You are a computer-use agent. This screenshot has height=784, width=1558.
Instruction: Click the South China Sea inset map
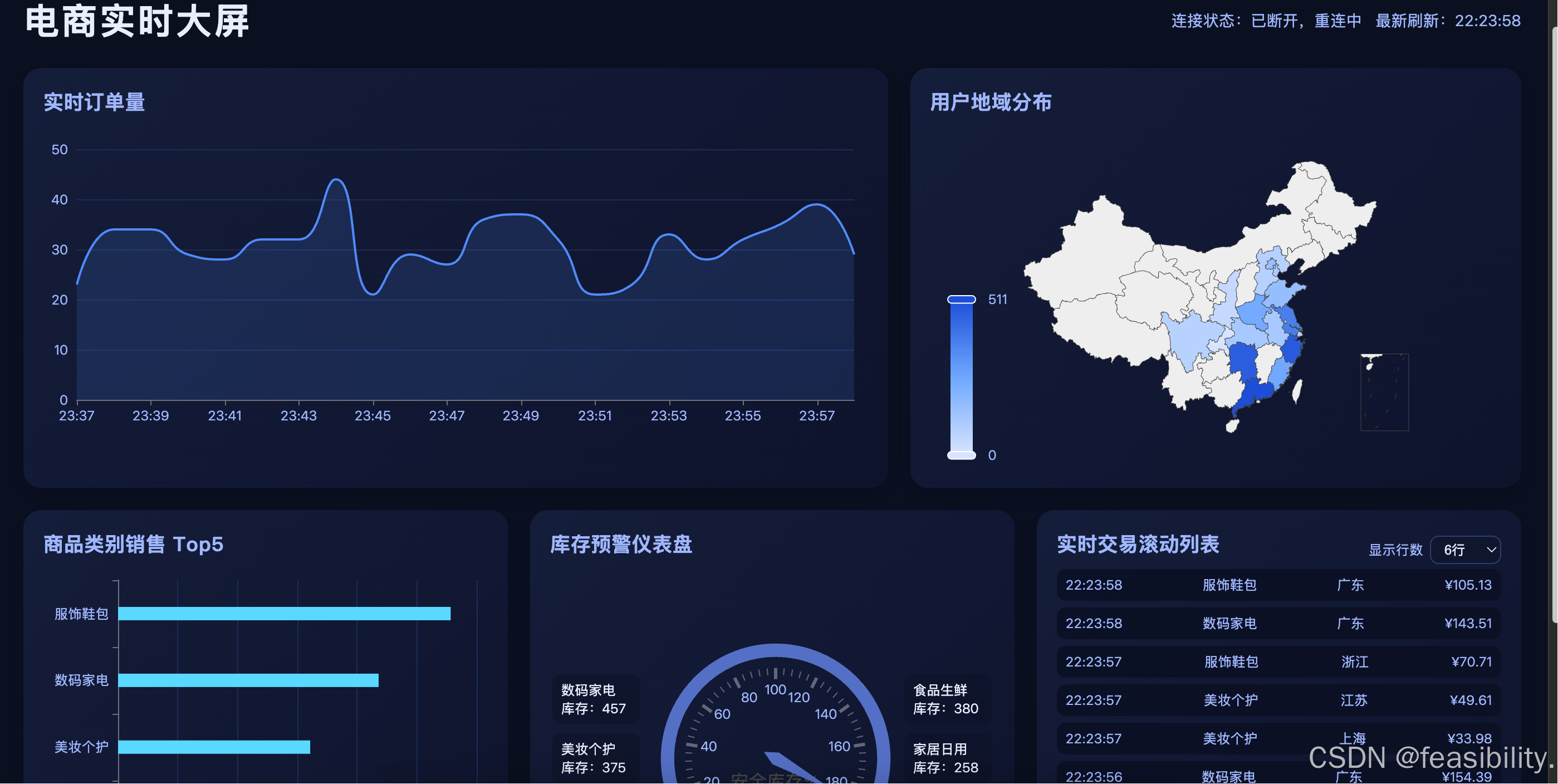(1384, 393)
